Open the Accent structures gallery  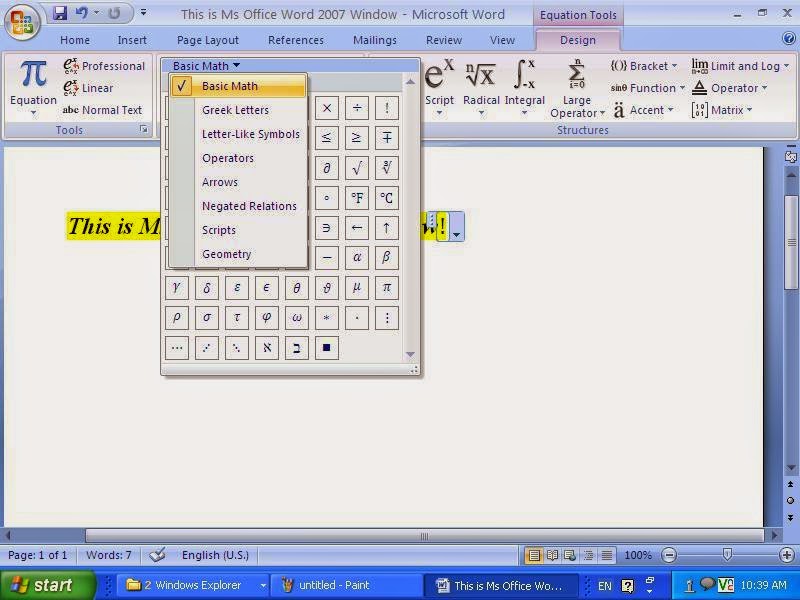[643, 110]
